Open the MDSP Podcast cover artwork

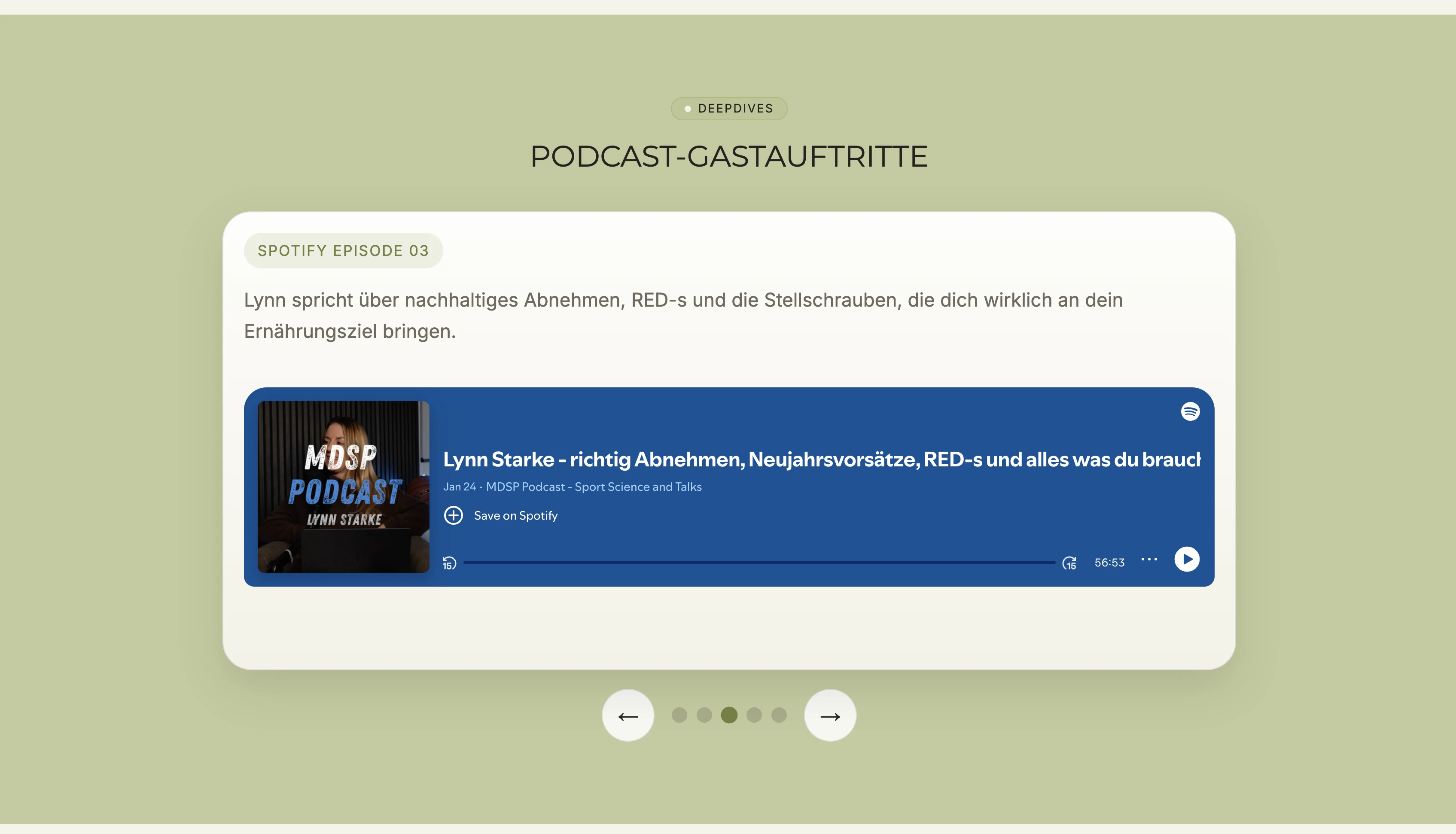[x=344, y=487]
